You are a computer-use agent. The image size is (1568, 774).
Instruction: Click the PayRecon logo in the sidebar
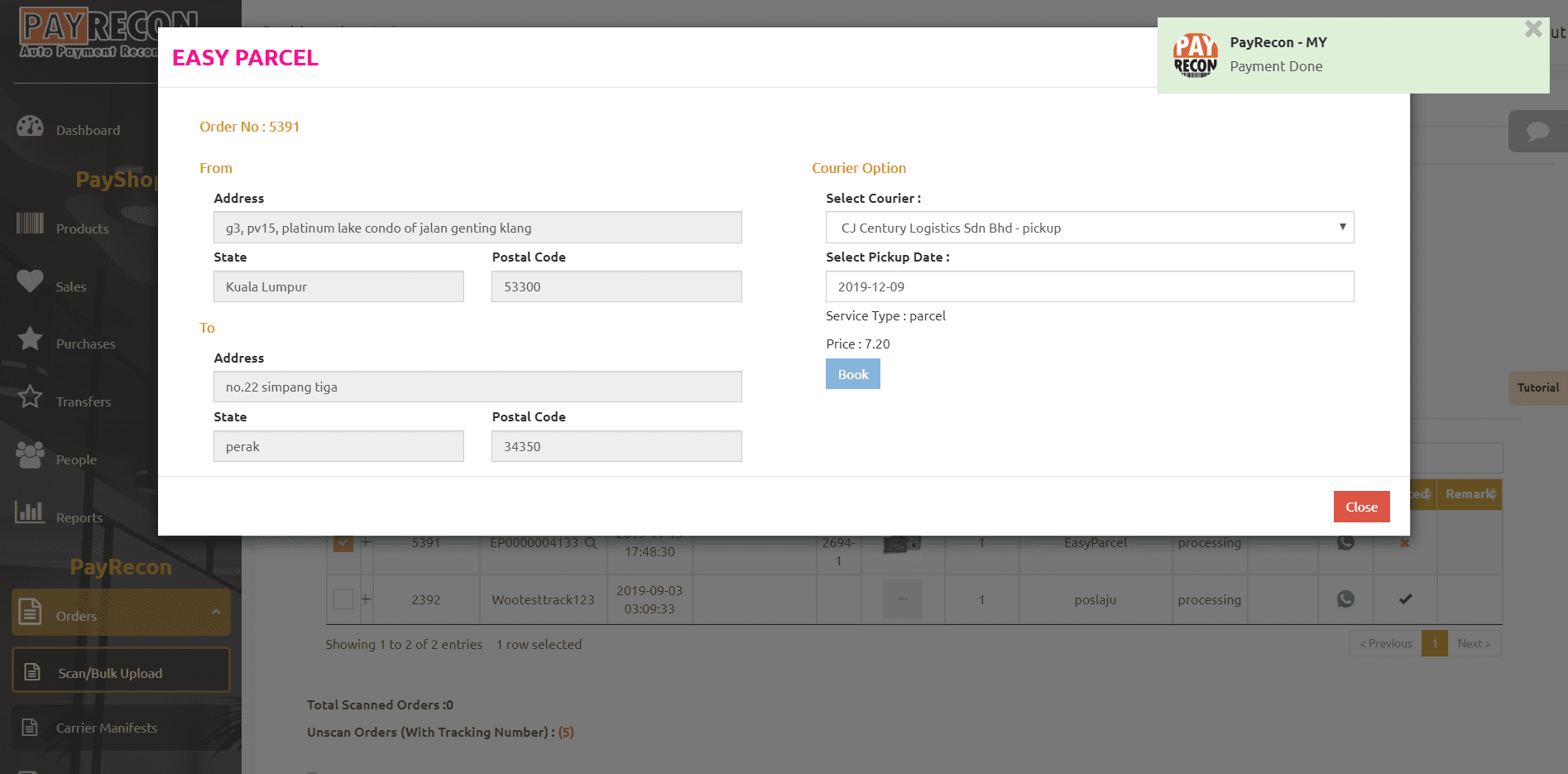click(89, 33)
